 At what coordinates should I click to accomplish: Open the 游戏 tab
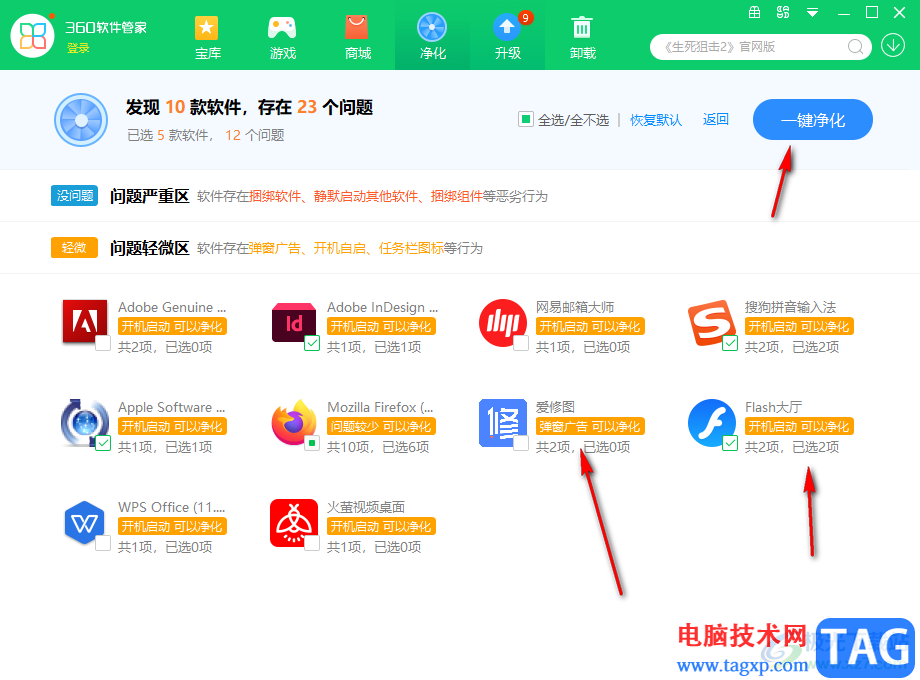point(282,38)
